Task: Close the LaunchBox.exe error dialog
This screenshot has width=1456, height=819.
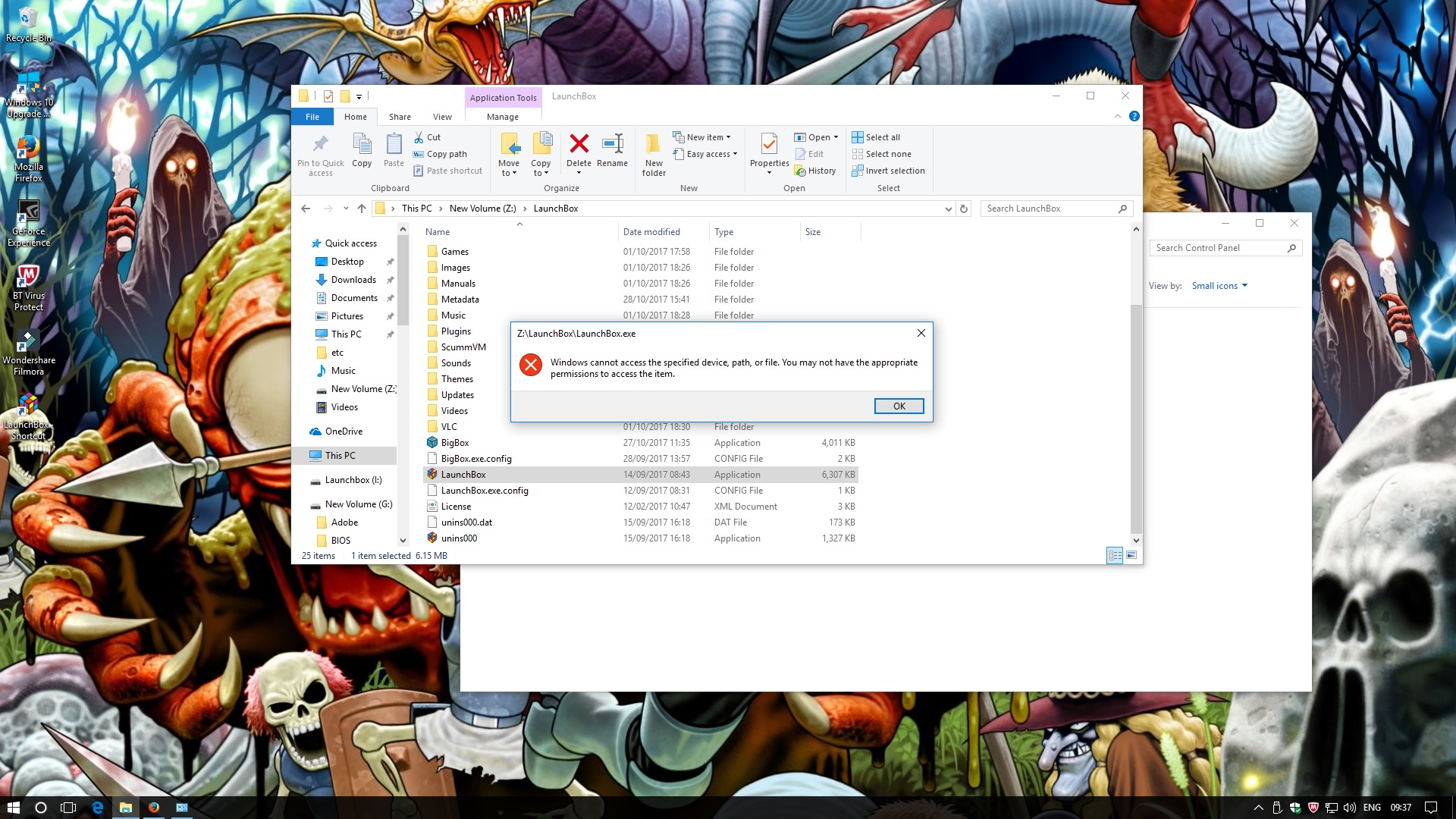Action: pyautogui.click(x=921, y=333)
